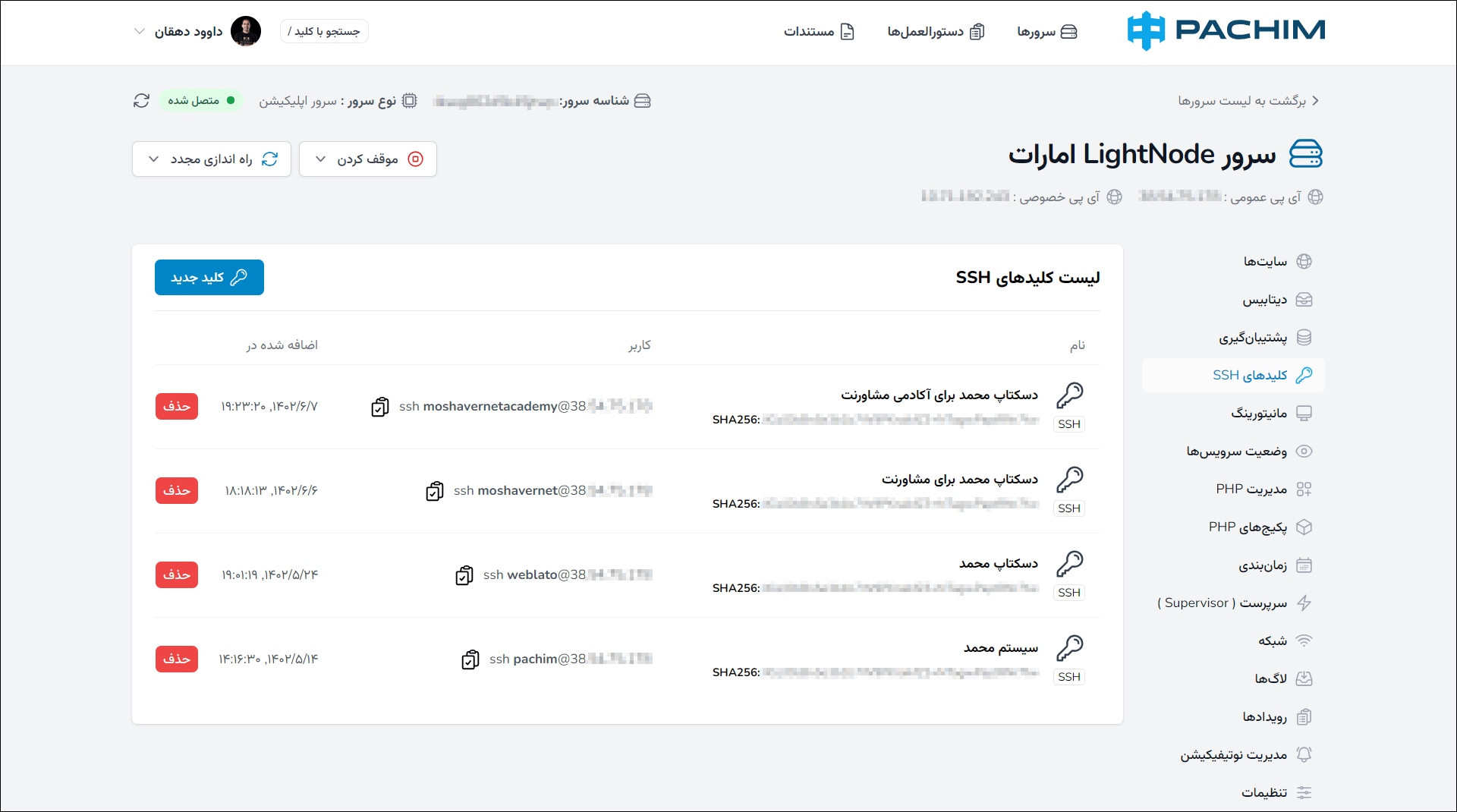Click the server ID icon near شناسه سرور
The width and height of the screenshot is (1457, 812).
[643, 101]
